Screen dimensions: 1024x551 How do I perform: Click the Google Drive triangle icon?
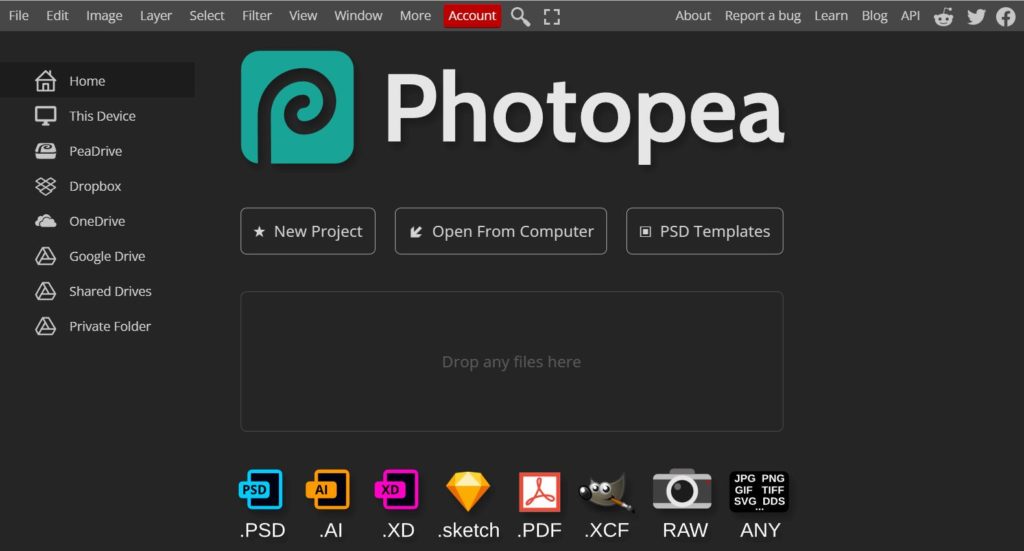46,256
